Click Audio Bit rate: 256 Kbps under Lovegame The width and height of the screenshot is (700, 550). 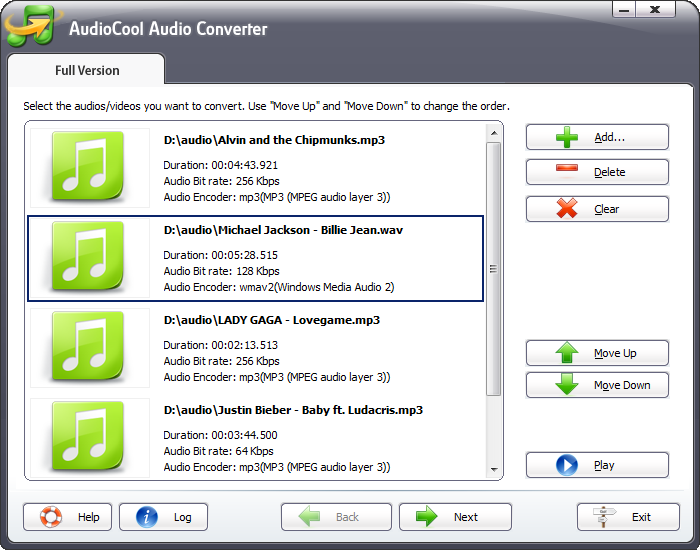click(221, 361)
